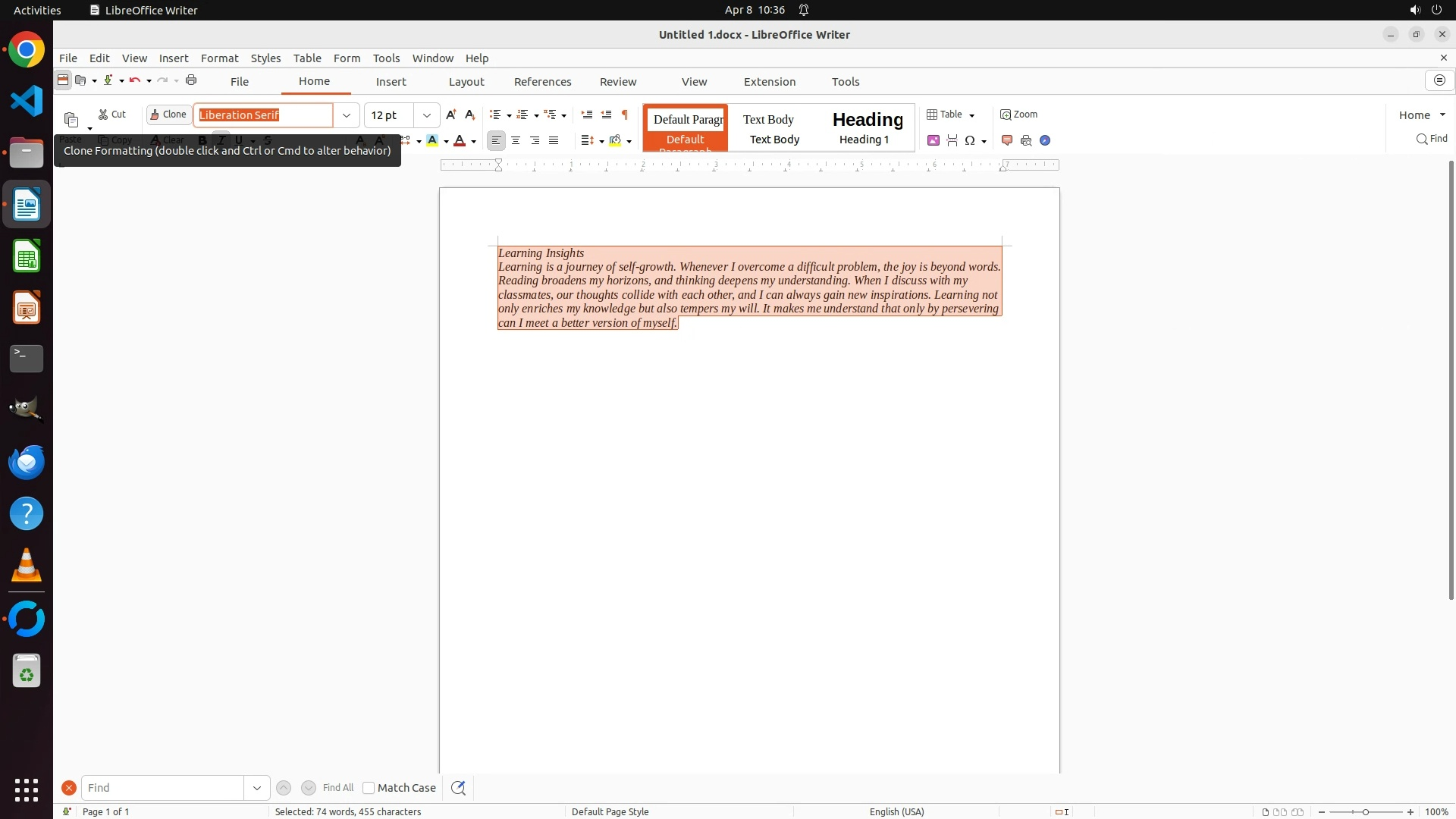Open the Styles menu
1456x819 pixels.
[265, 58]
